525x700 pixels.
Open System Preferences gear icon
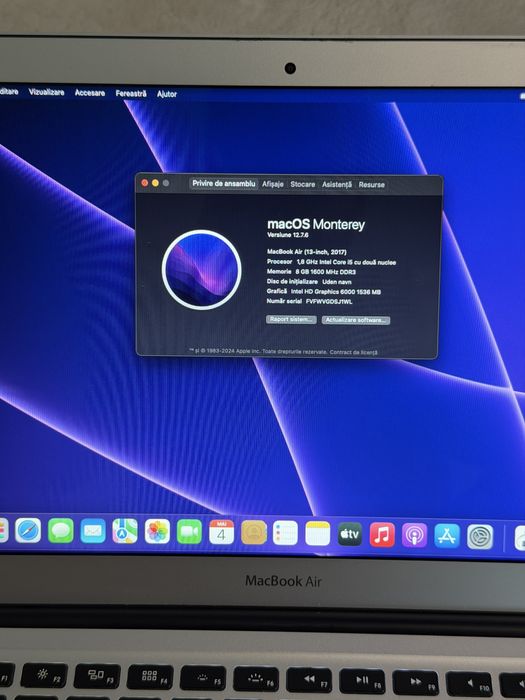coord(480,537)
